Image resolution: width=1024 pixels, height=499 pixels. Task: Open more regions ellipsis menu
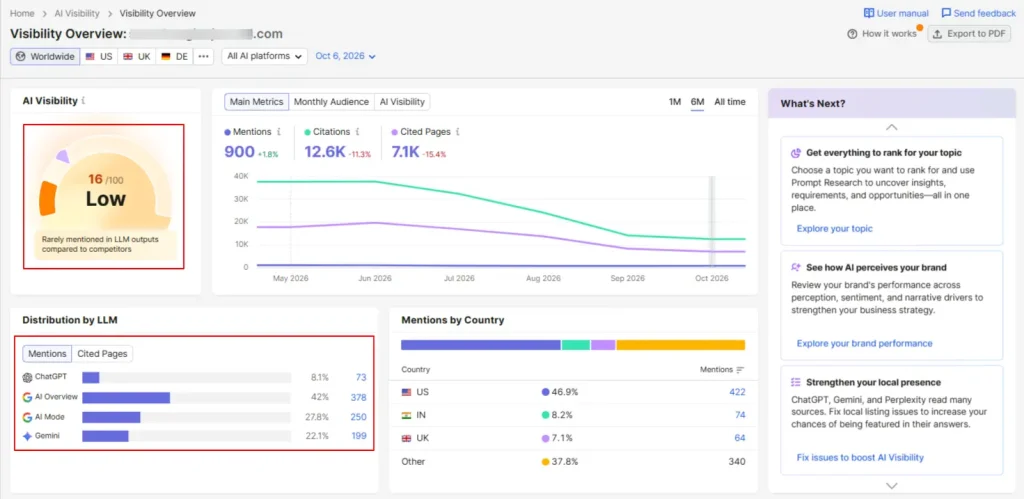point(203,56)
